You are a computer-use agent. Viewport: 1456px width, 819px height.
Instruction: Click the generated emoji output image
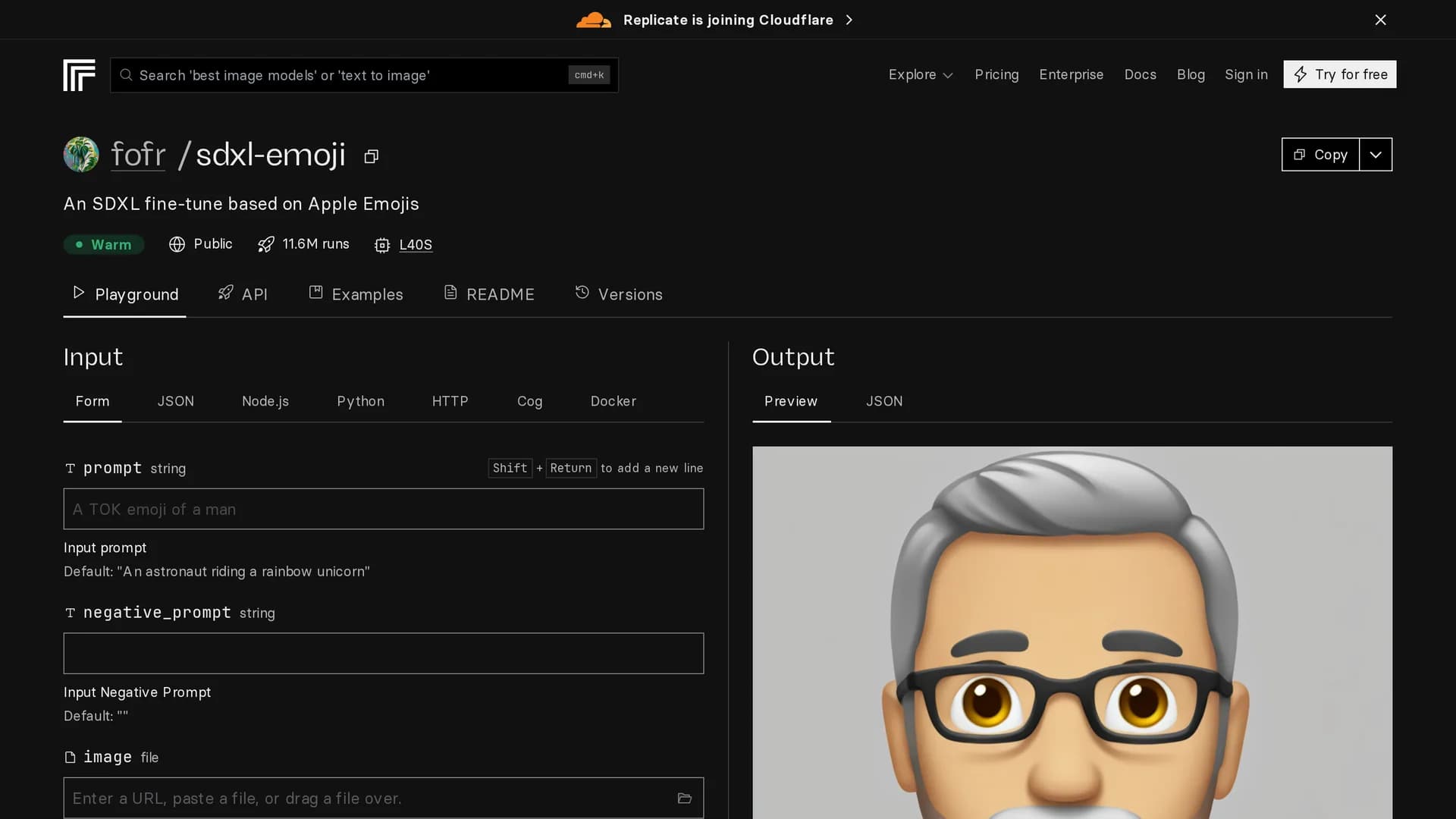[x=1072, y=632]
